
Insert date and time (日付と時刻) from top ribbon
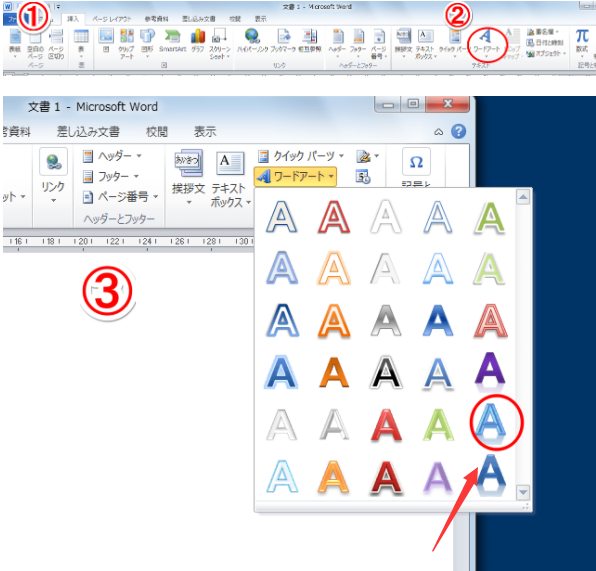click(x=544, y=43)
